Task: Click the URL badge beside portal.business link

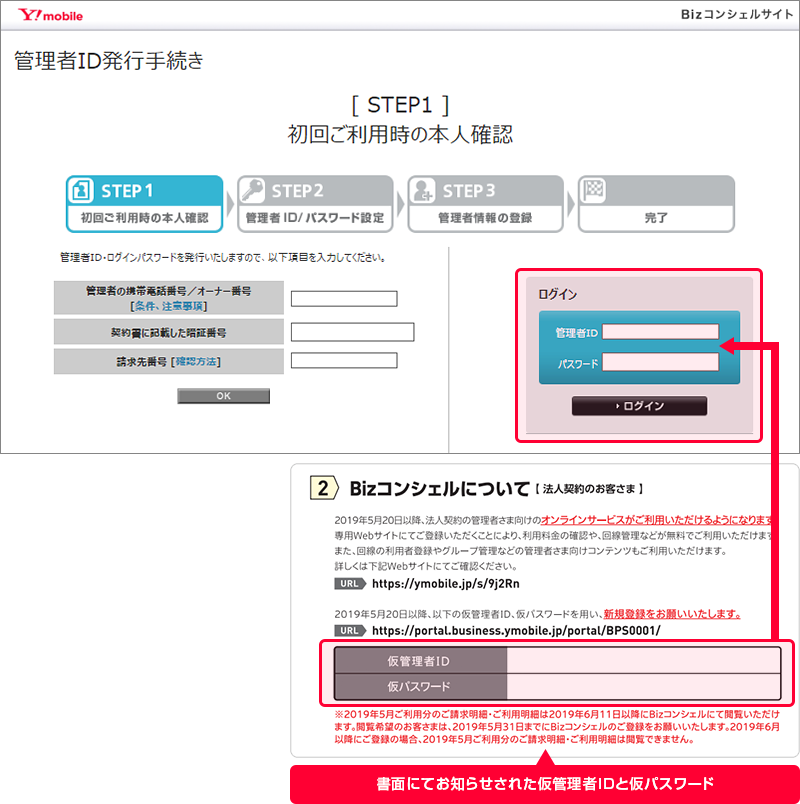Action: [x=349, y=631]
